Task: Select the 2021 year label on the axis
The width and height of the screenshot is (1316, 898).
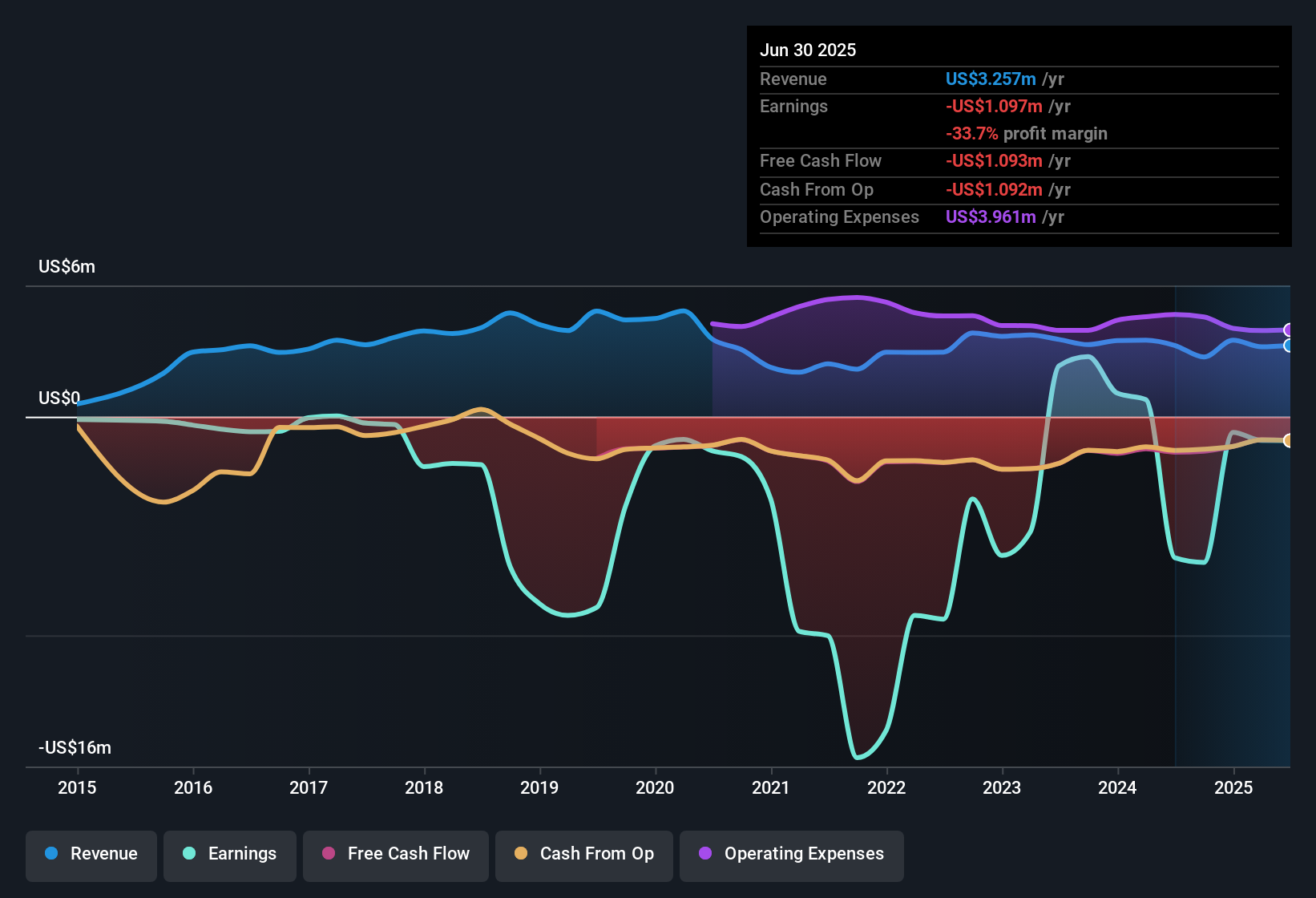Action: pyautogui.click(x=771, y=788)
